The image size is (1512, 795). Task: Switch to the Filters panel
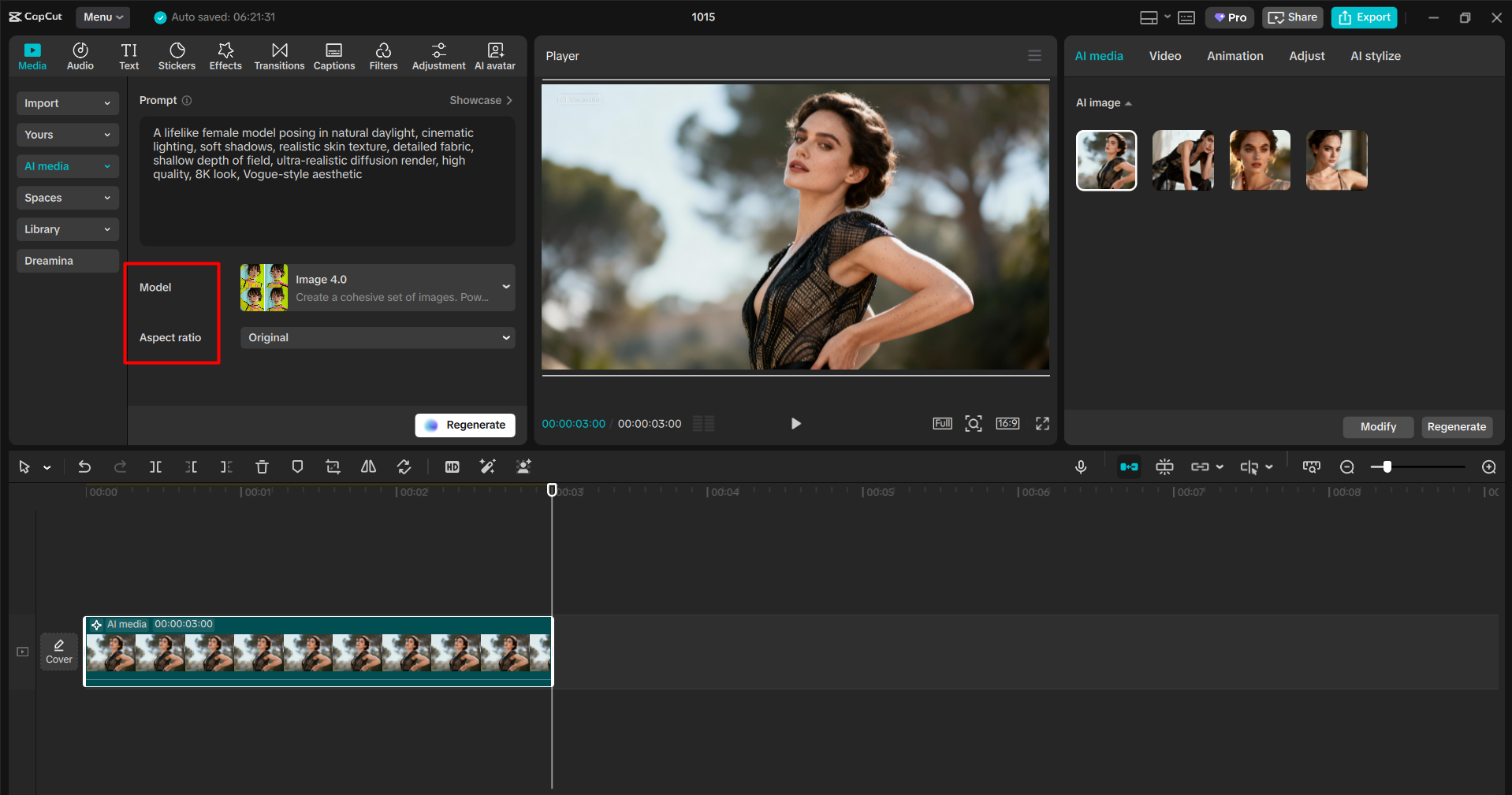coord(383,55)
